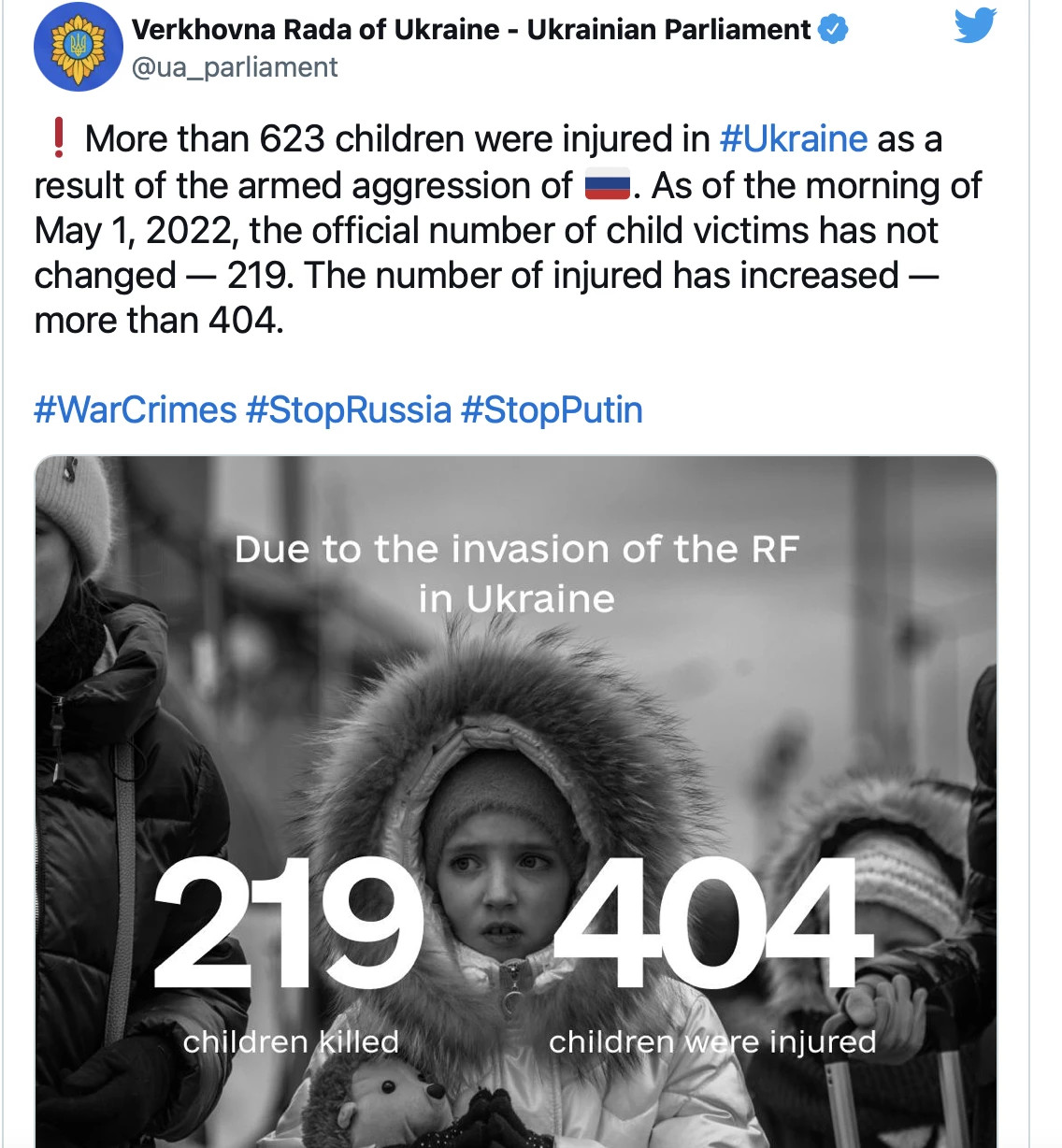Click the 'Due to the invasion' image heading
Viewport: 1062px width, 1148px height.
click(x=516, y=549)
